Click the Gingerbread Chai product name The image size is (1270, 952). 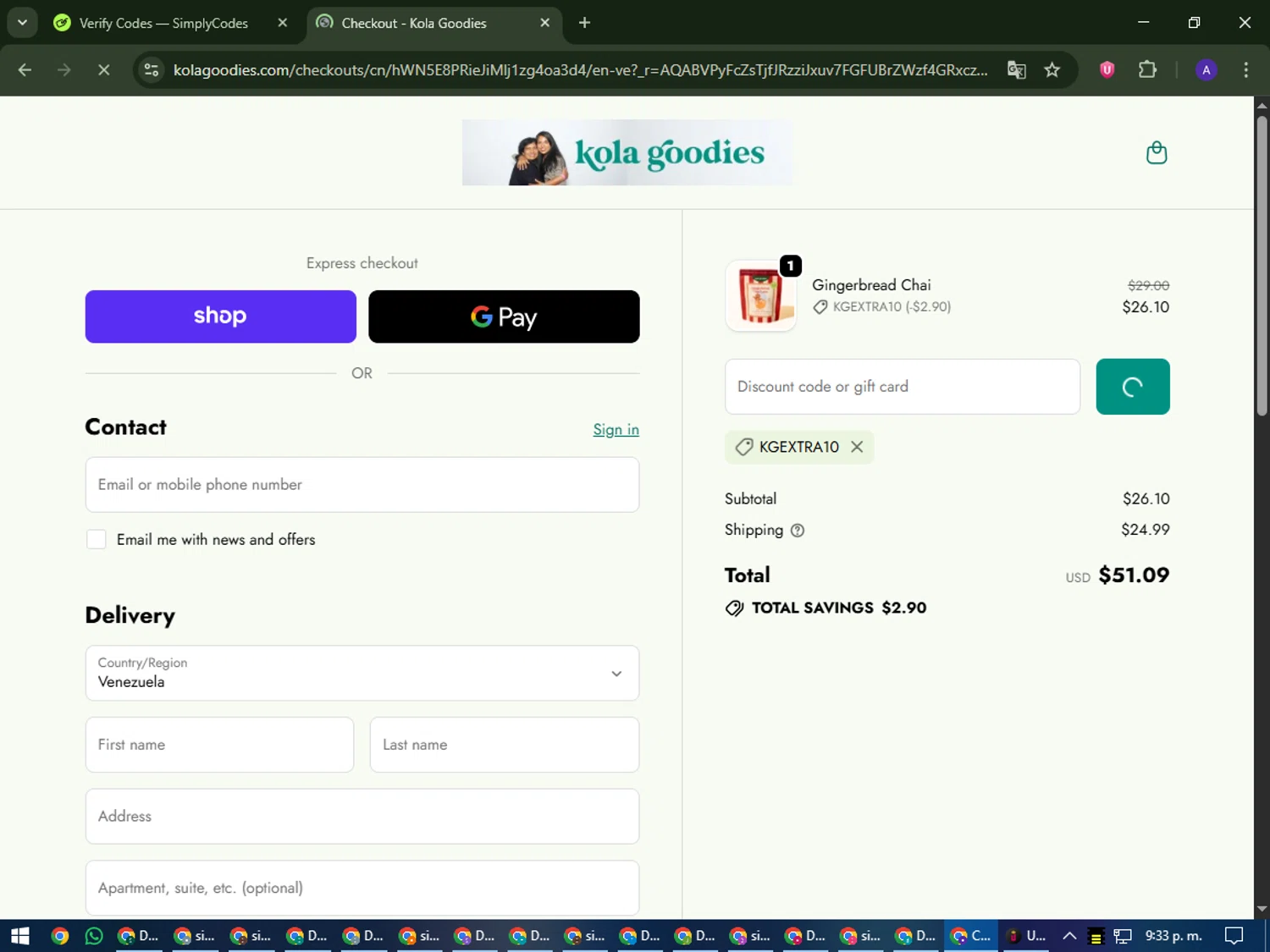click(871, 285)
